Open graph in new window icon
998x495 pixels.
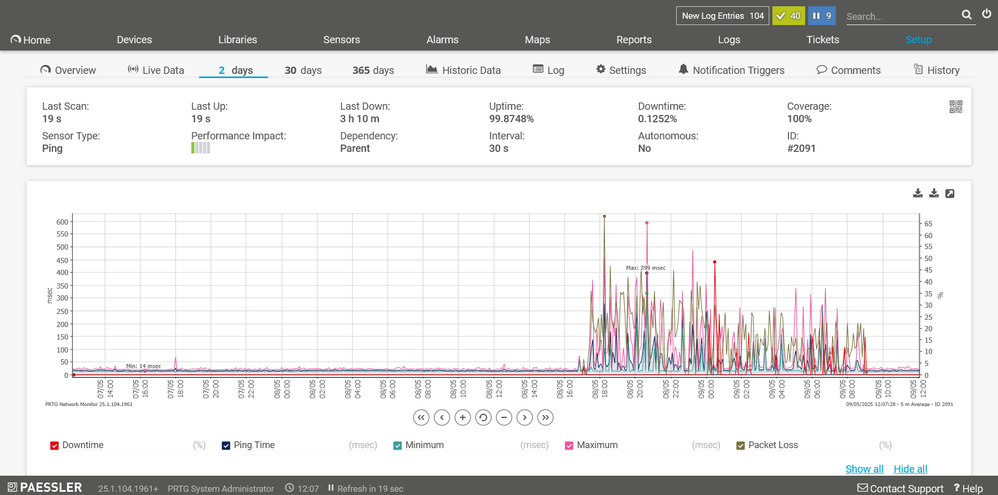pos(950,193)
